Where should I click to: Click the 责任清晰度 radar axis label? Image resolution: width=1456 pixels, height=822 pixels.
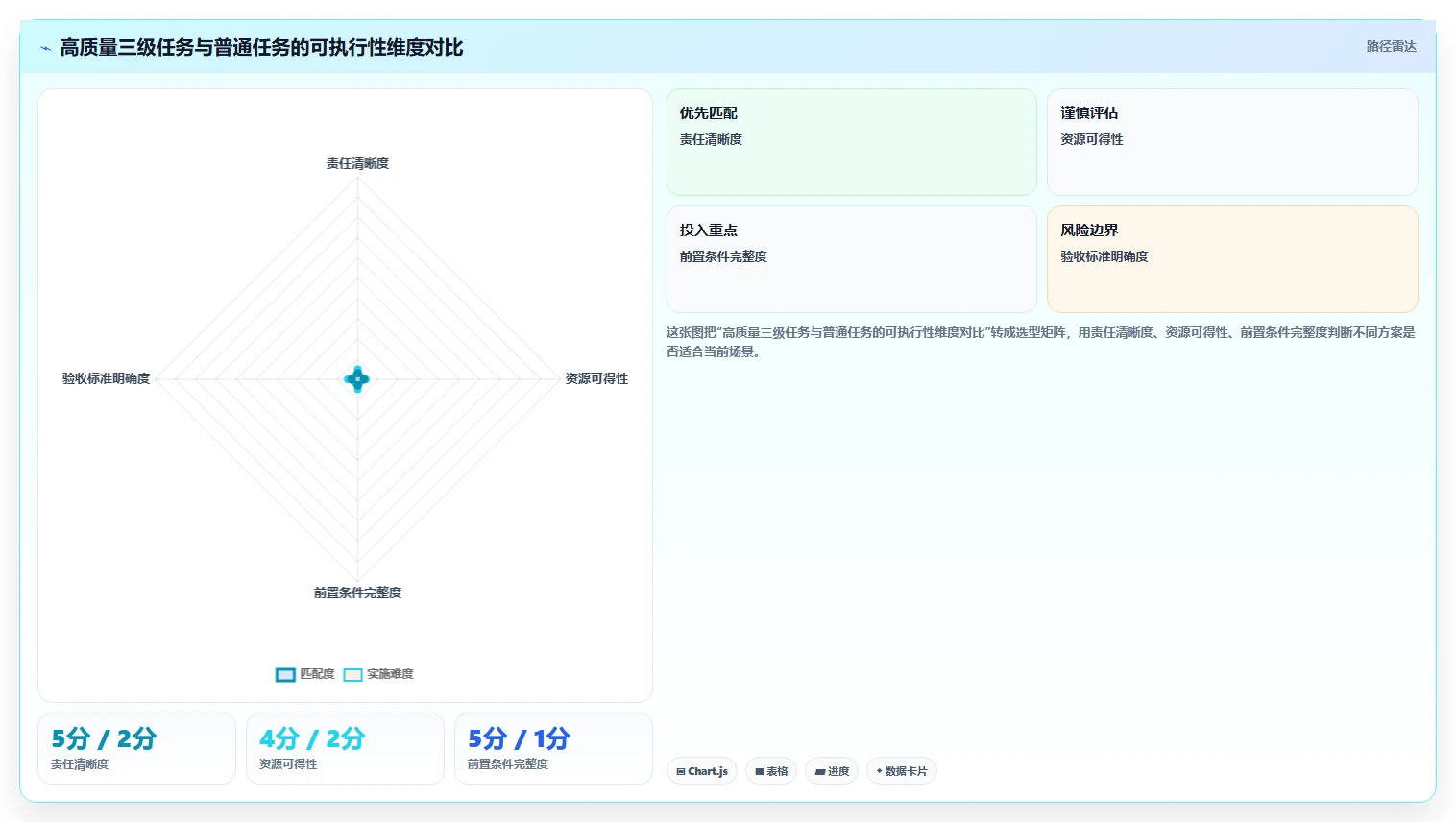(x=357, y=163)
